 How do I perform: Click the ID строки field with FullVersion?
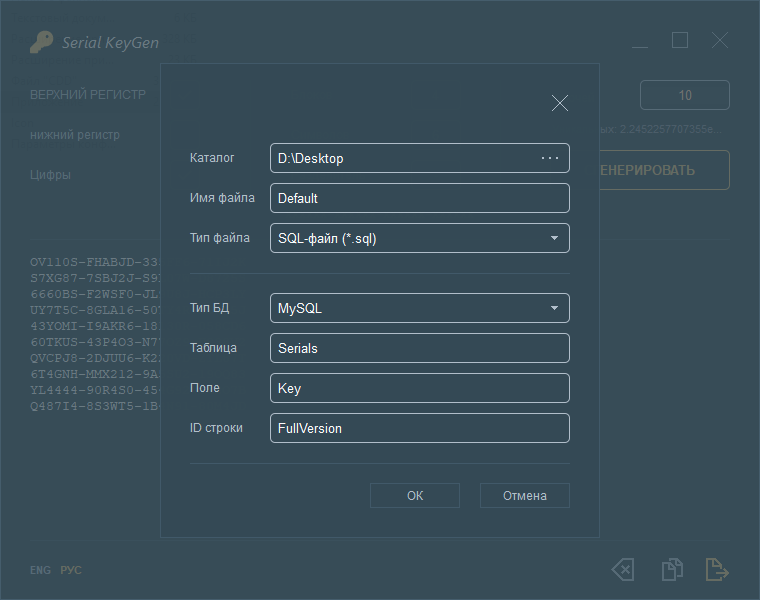[x=419, y=428]
